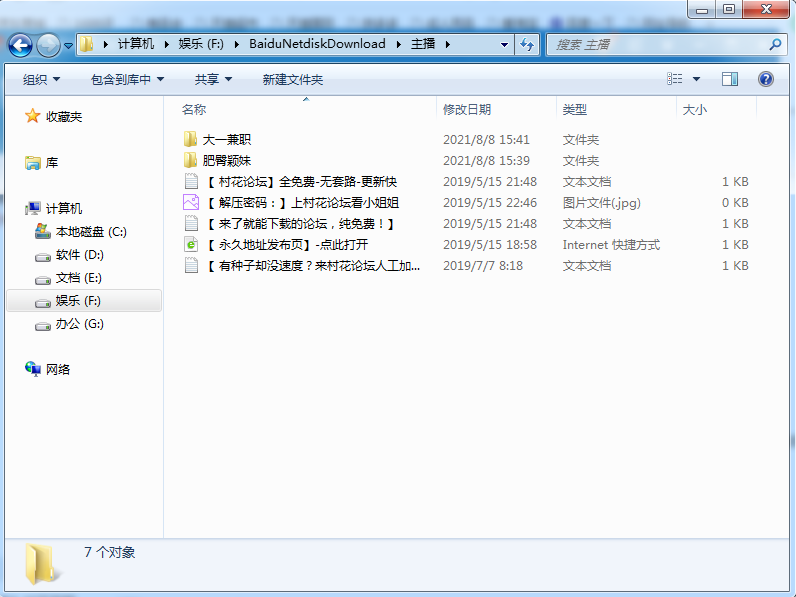Click the address bar refresh button
Screen dimensions: 796x597
pyautogui.click(x=528, y=45)
